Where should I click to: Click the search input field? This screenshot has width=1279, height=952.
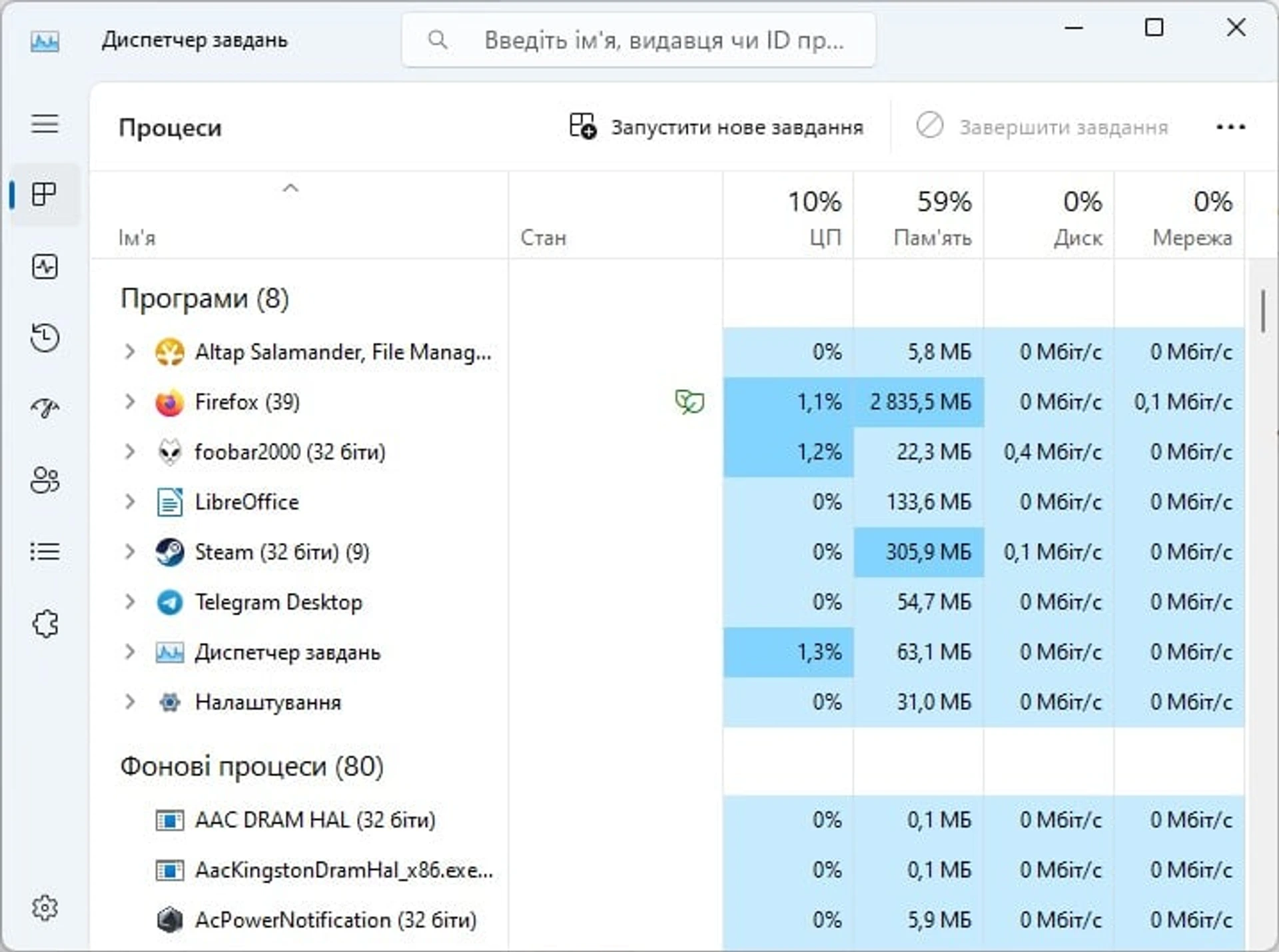pyautogui.click(x=638, y=40)
